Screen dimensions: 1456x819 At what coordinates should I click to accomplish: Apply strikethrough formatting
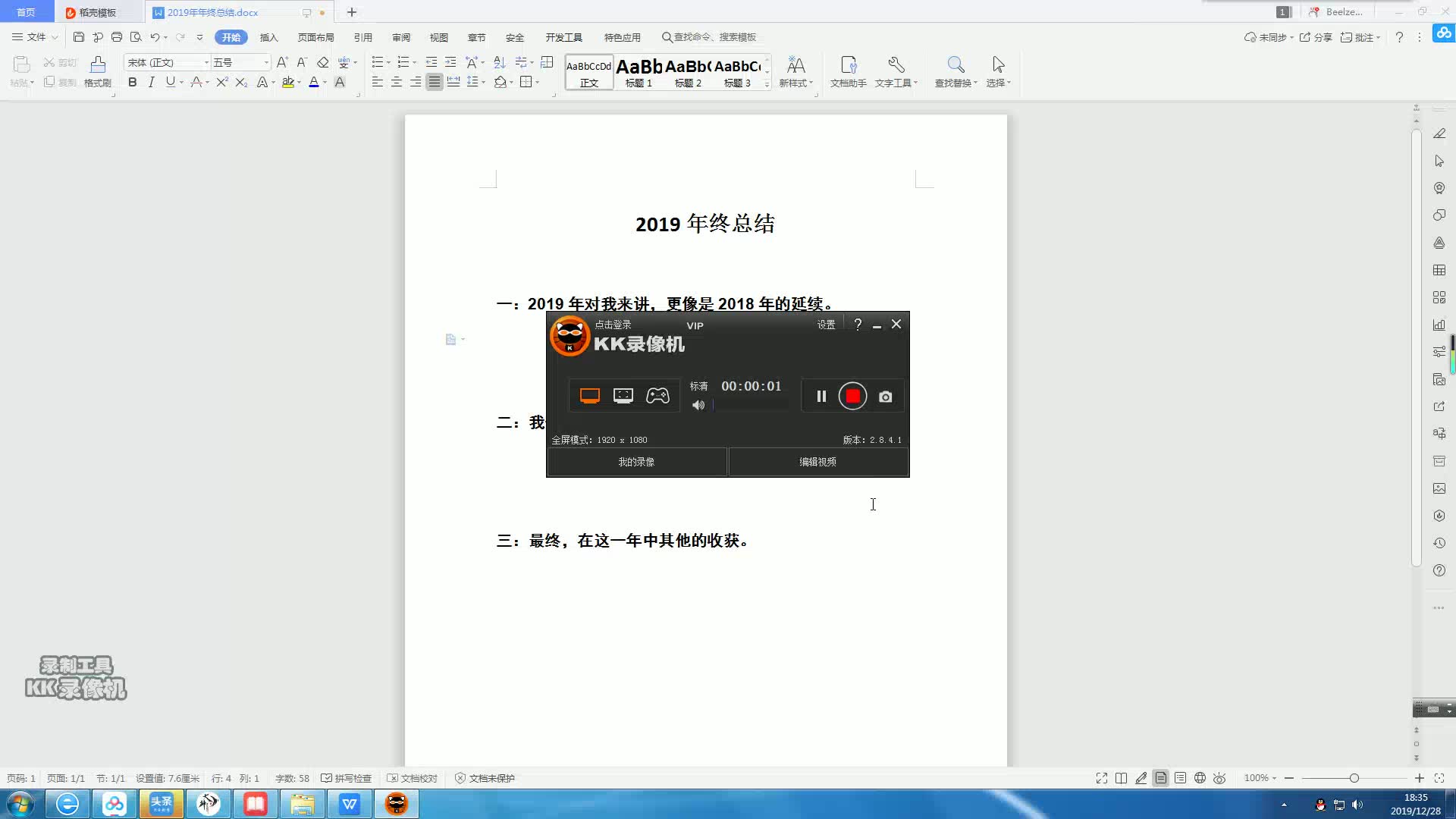pyautogui.click(x=196, y=82)
